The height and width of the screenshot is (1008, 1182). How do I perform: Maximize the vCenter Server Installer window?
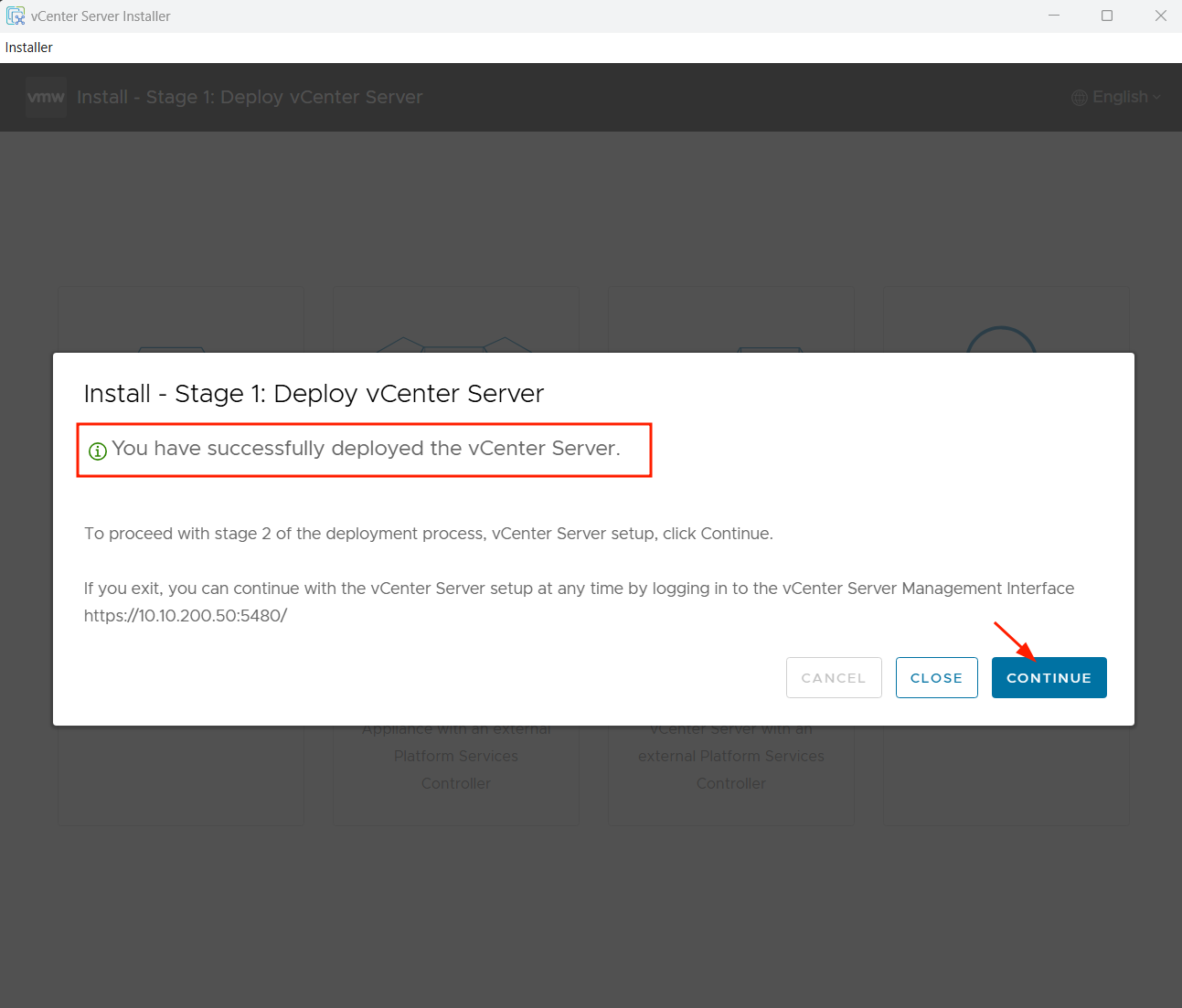pyautogui.click(x=1107, y=16)
